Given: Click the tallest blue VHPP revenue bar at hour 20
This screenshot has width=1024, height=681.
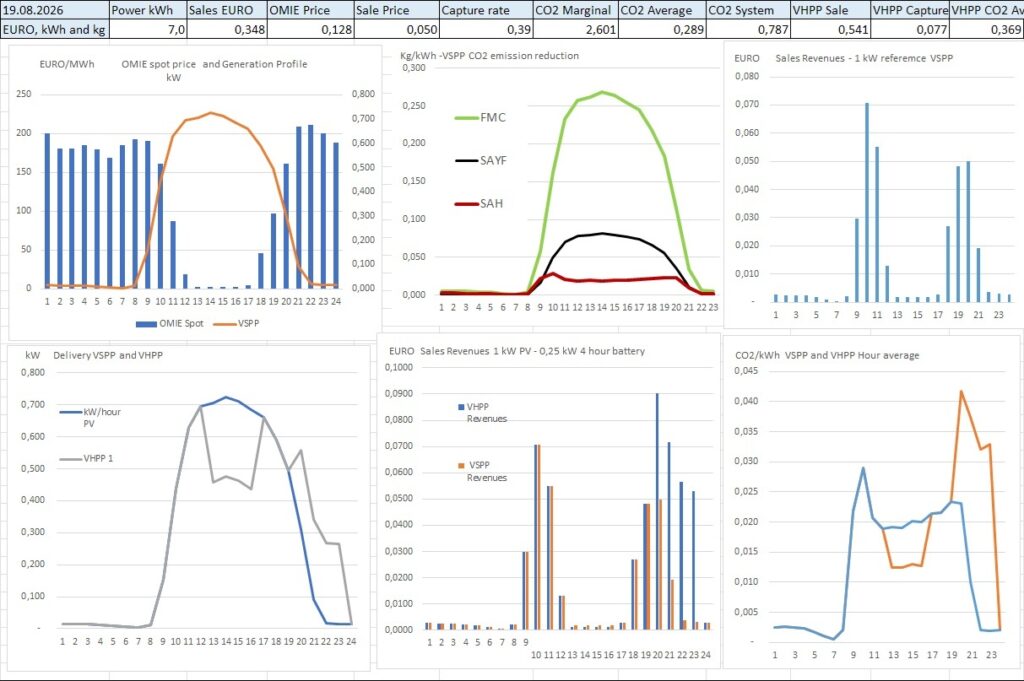Looking at the screenshot, I should 657,511.
